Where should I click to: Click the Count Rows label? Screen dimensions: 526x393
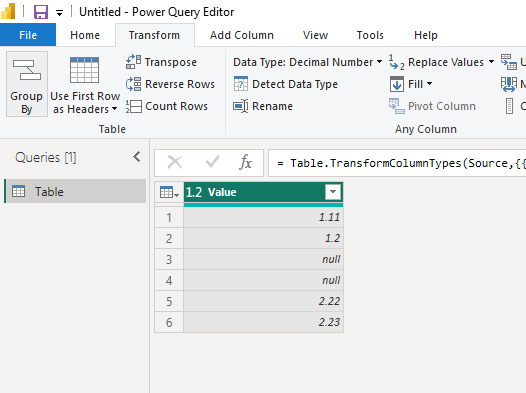click(x=176, y=106)
